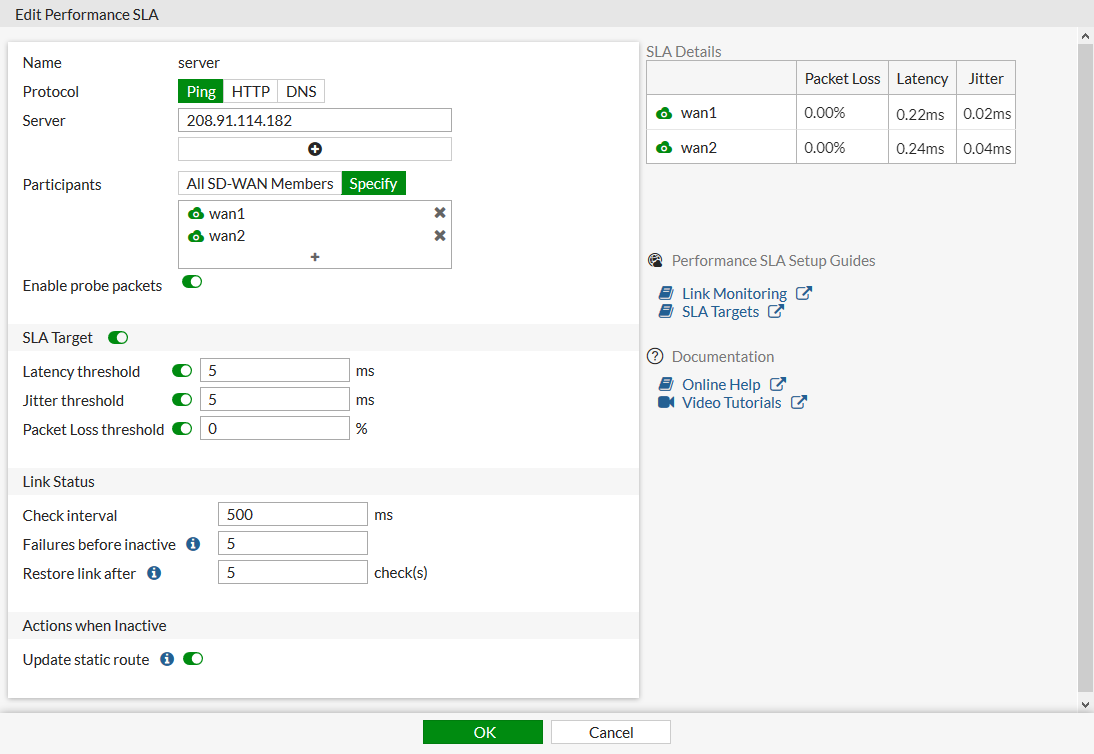Click the external-link icon beside SLA Targets

pos(775,311)
